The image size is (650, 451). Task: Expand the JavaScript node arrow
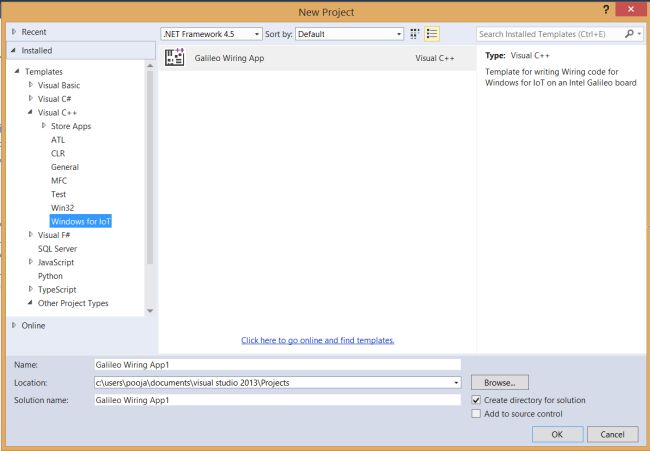point(31,262)
